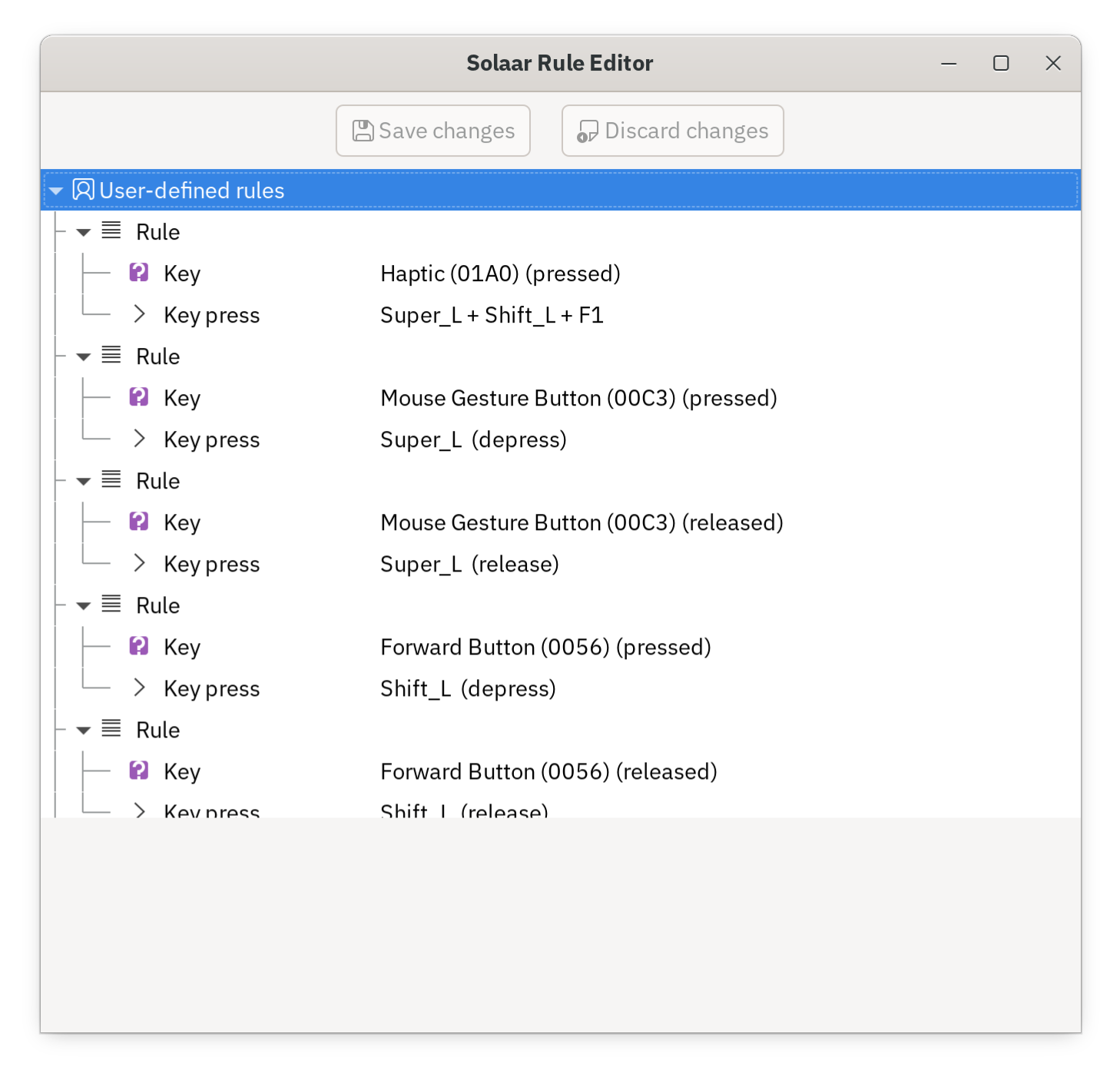This screenshot has height=1077, width=1120.
Task: Select the Rule label above Forward Button (pressed)
Action: click(158, 605)
